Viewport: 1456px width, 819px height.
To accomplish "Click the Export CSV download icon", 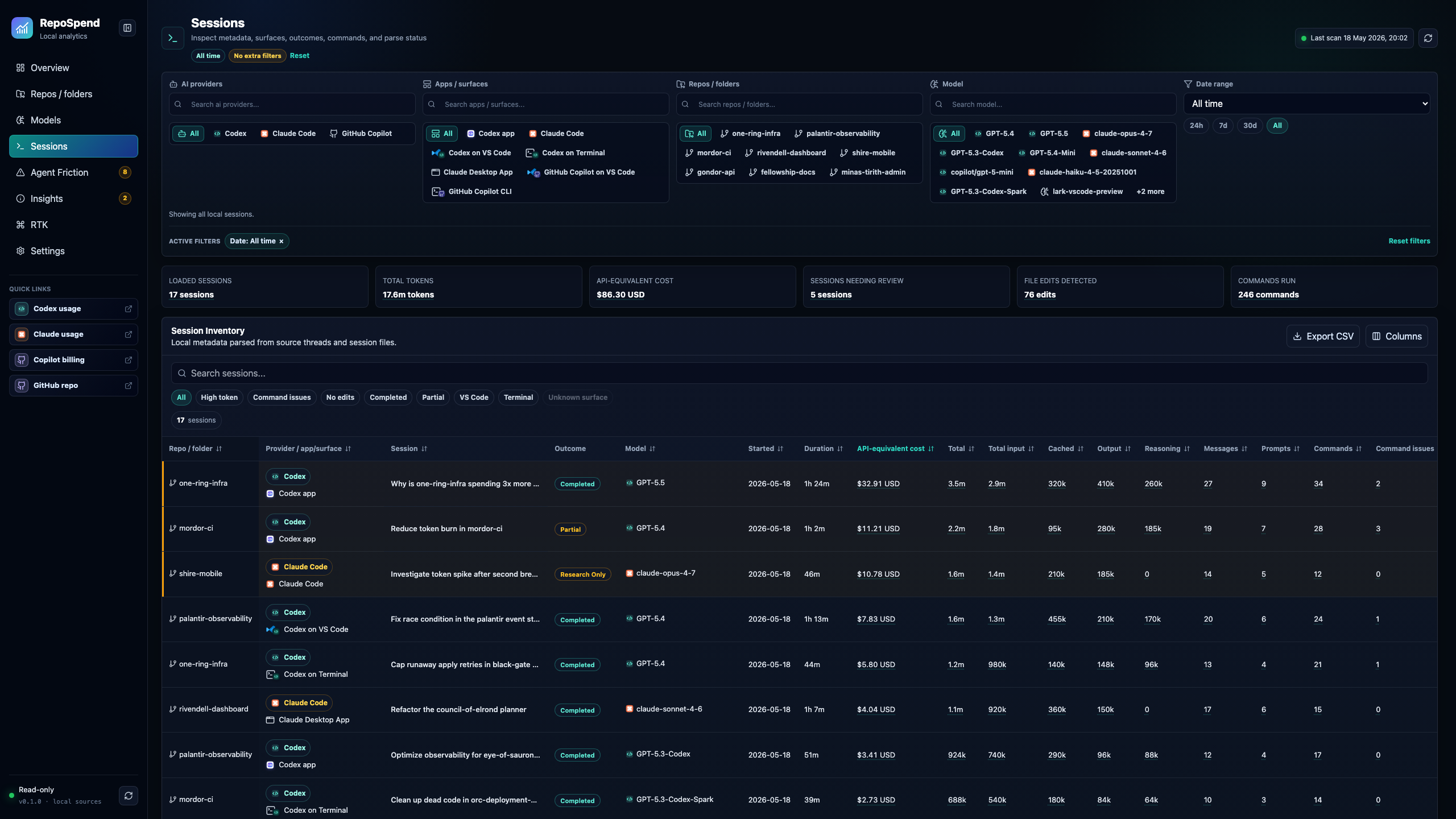I will [x=1297, y=337].
